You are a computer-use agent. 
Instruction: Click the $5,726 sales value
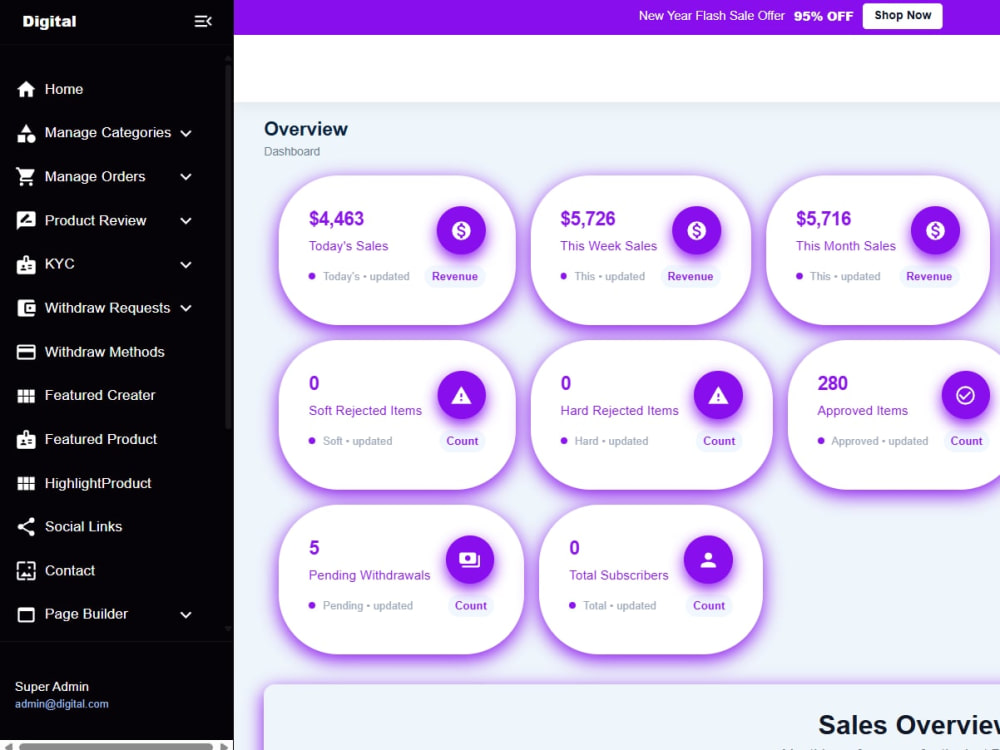(x=587, y=219)
